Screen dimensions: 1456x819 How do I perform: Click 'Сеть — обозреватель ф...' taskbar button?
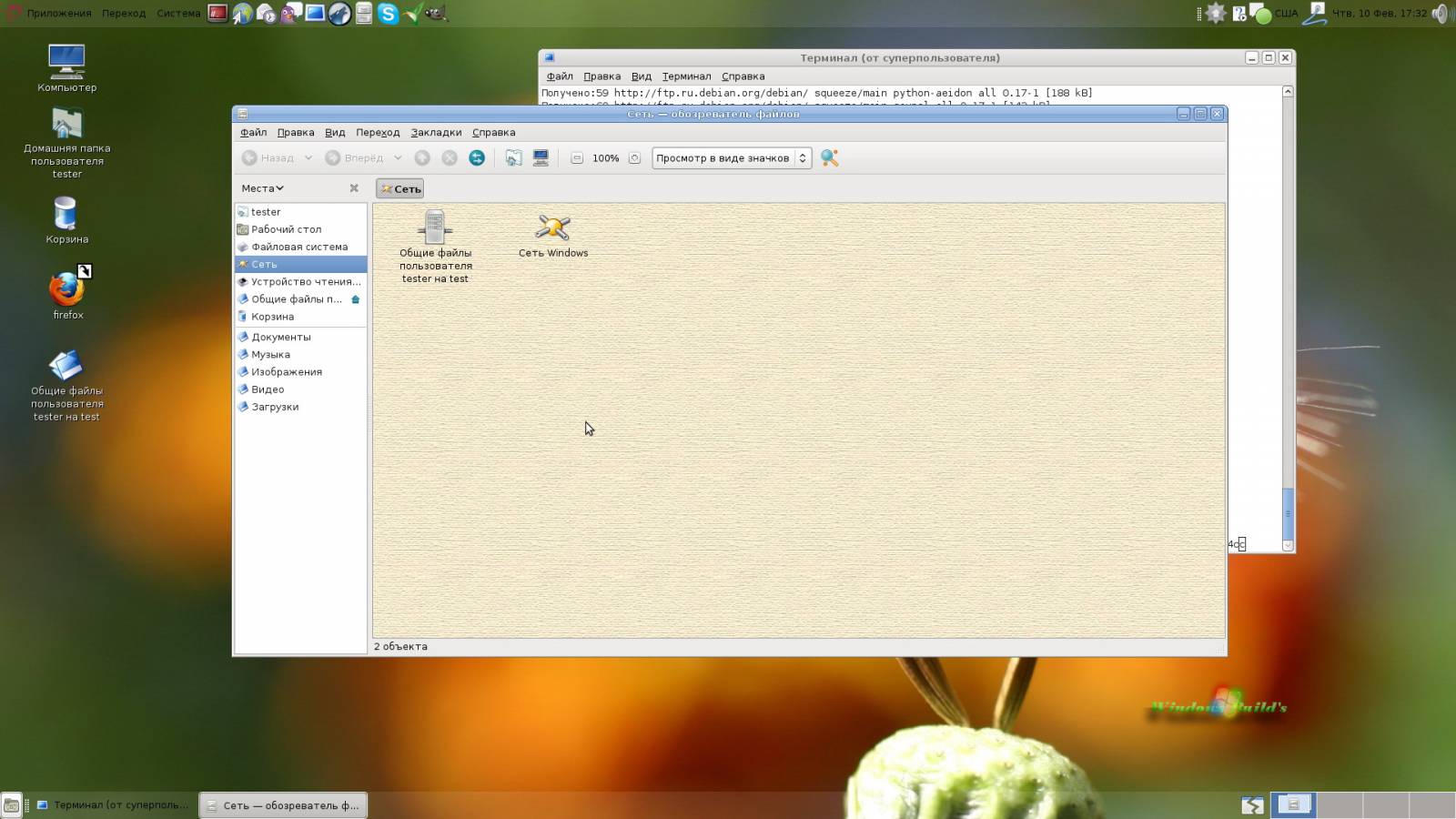click(x=283, y=805)
